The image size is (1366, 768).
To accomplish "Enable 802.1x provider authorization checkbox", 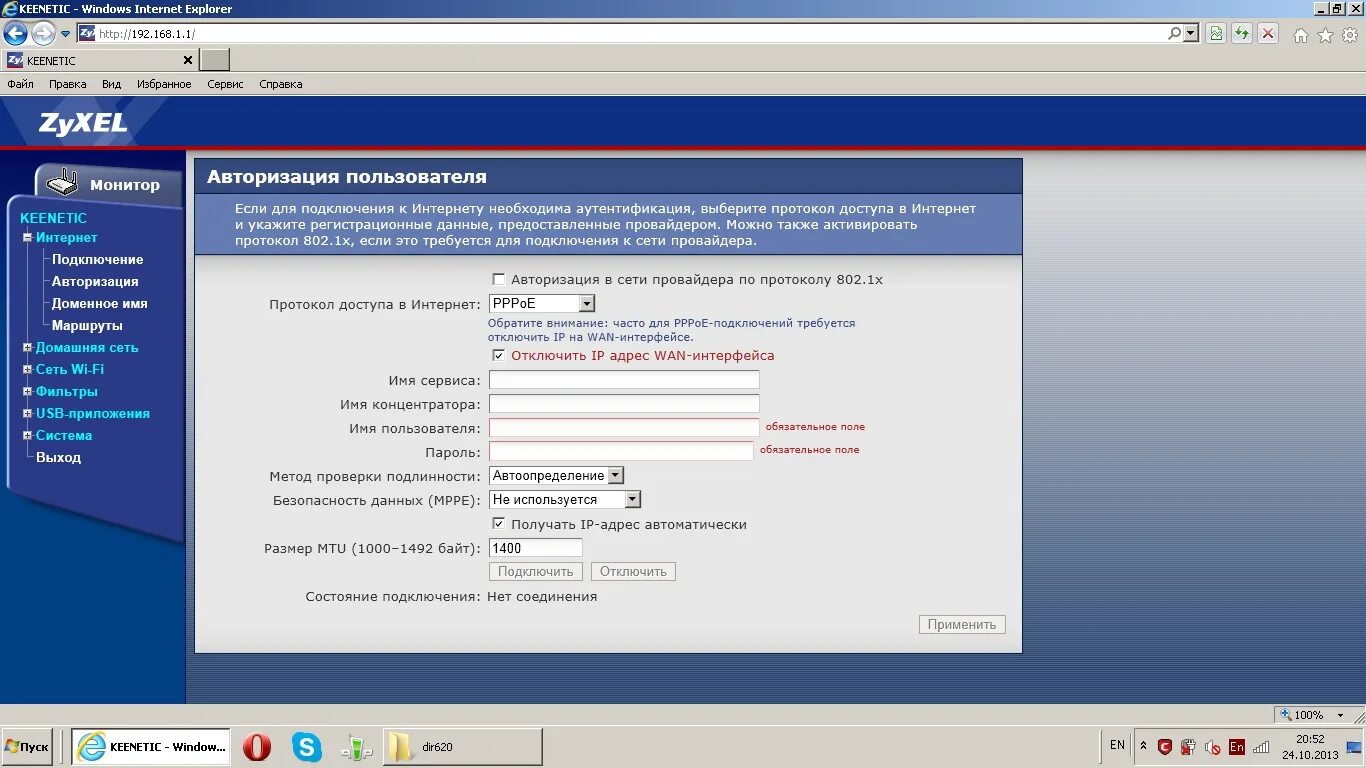I will pyautogui.click(x=499, y=280).
